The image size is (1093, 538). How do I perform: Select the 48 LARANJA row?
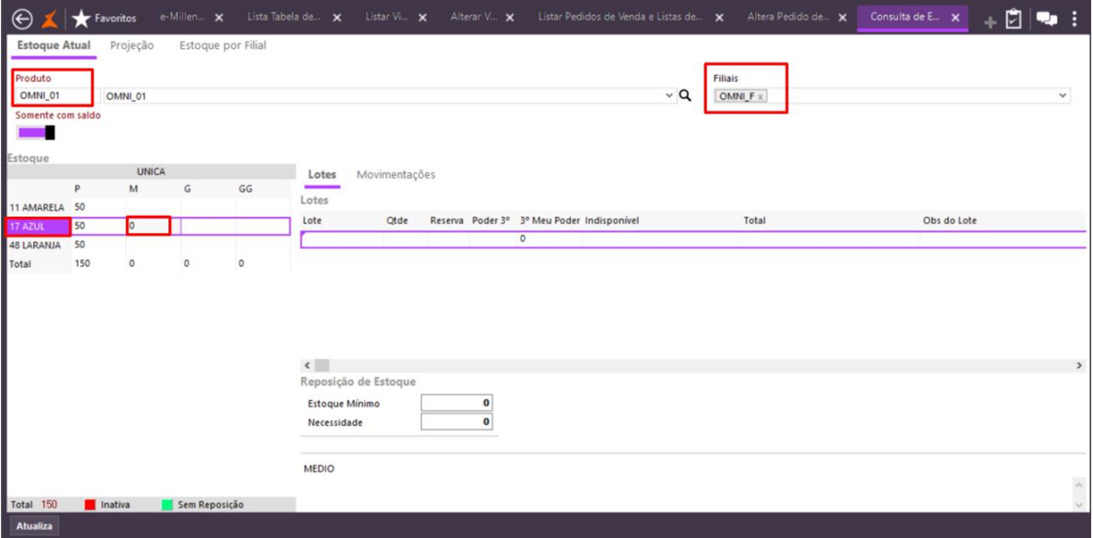pos(148,245)
